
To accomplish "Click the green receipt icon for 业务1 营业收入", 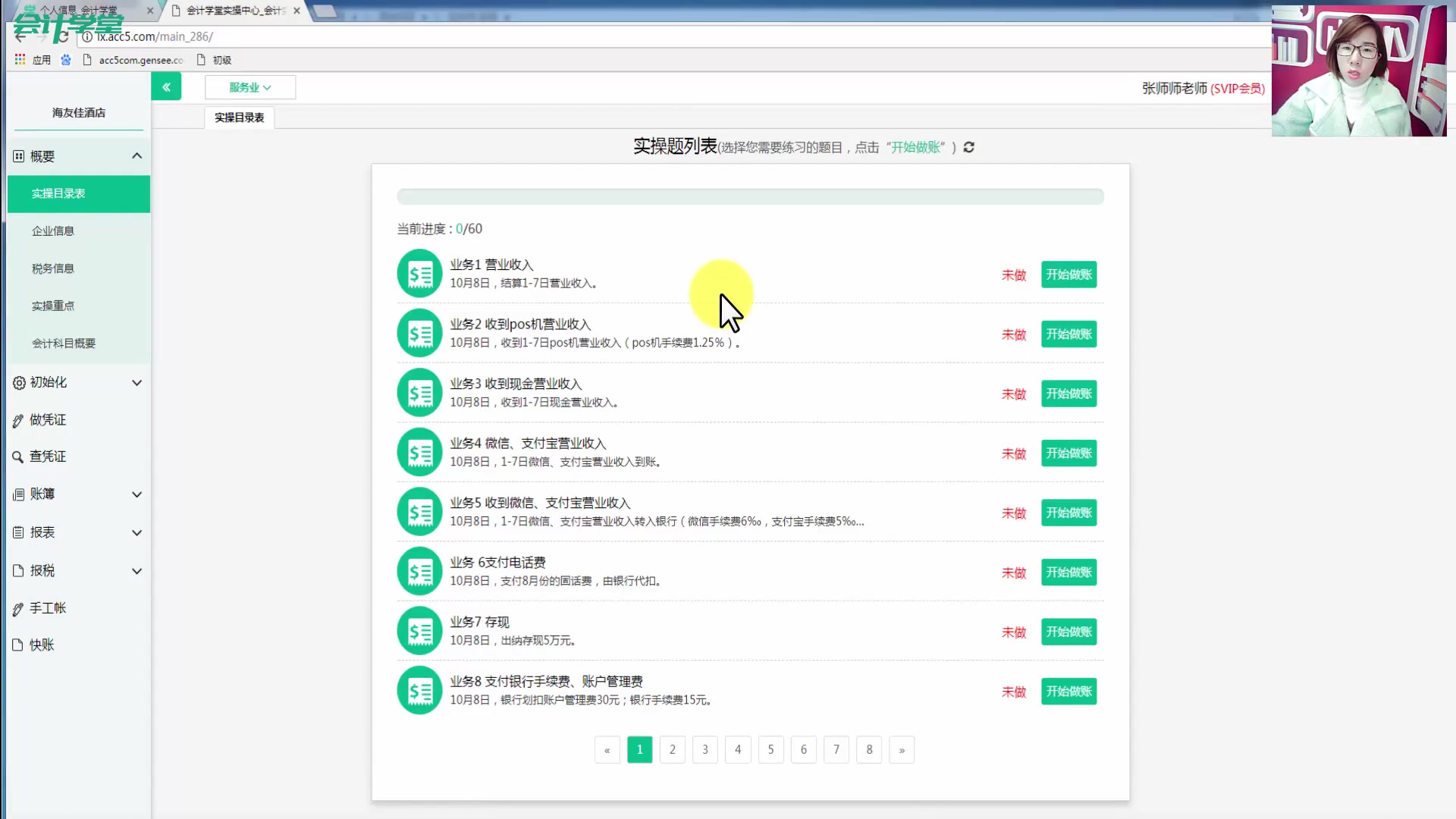I will tap(419, 274).
